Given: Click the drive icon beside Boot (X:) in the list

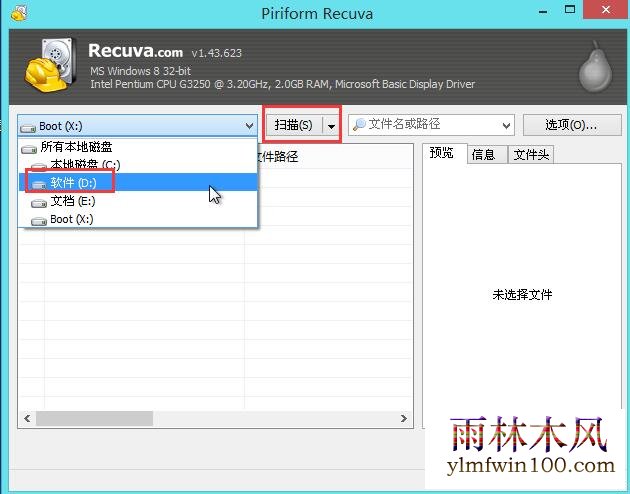Looking at the screenshot, I should click(38, 219).
